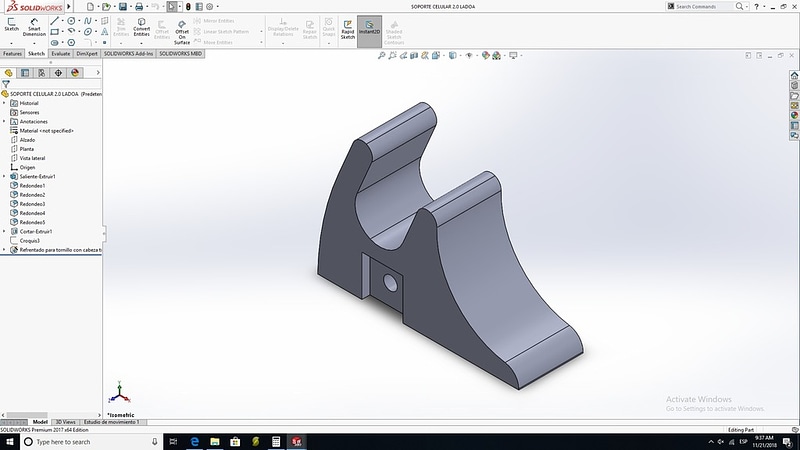The width and height of the screenshot is (800, 450).
Task: Expand the Saliente-Extruir1 feature
Action: [x=4, y=177]
